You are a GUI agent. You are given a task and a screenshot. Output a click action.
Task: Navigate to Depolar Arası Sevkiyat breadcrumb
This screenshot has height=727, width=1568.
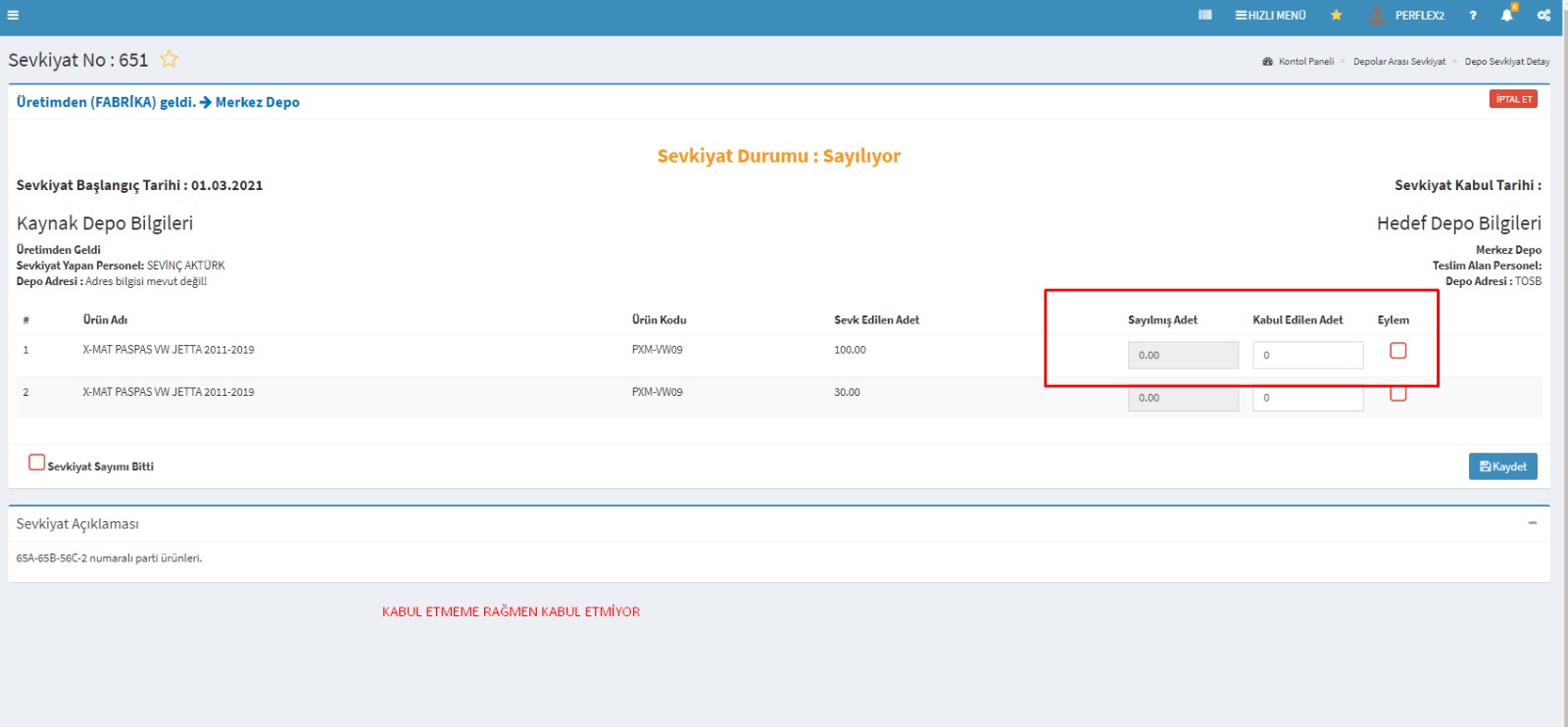click(x=1398, y=62)
